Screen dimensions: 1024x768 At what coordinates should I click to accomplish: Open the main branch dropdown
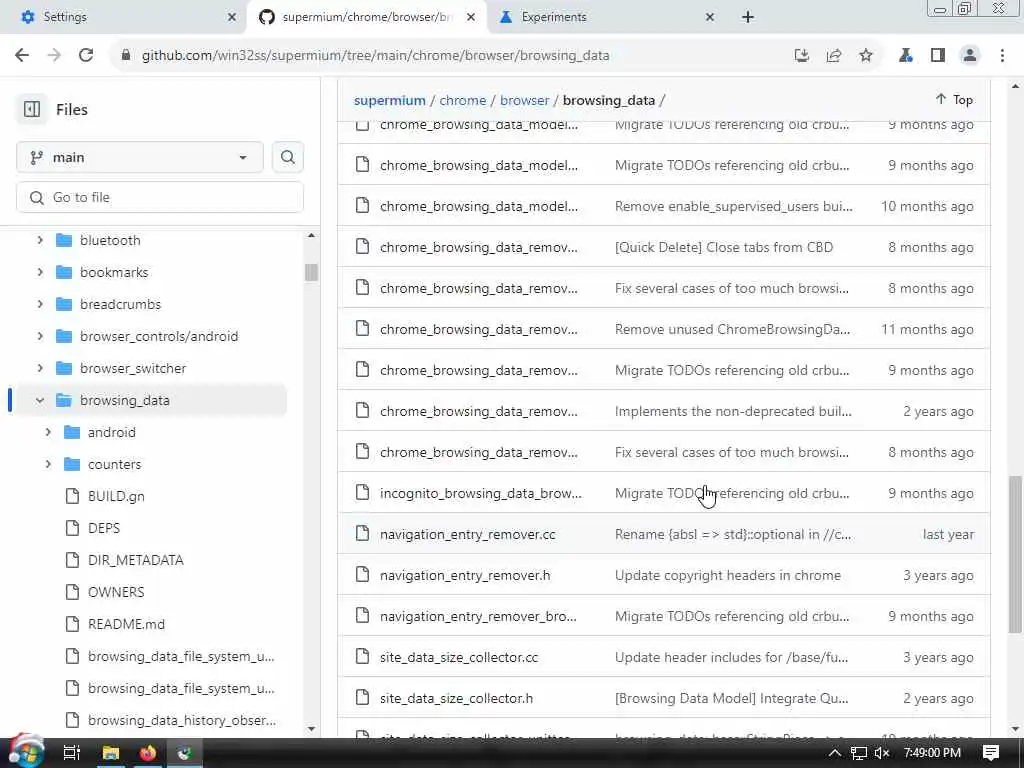(140, 157)
